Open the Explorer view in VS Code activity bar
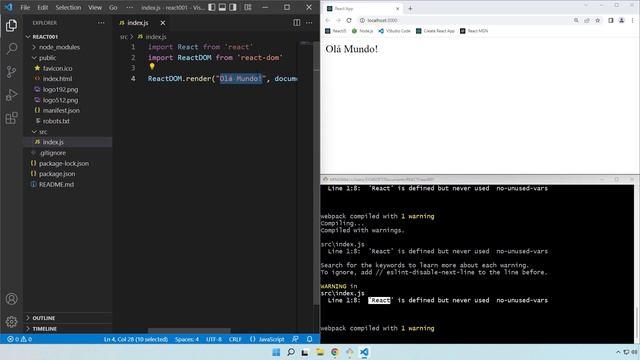The width and height of the screenshot is (640, 360). point(11,26)
